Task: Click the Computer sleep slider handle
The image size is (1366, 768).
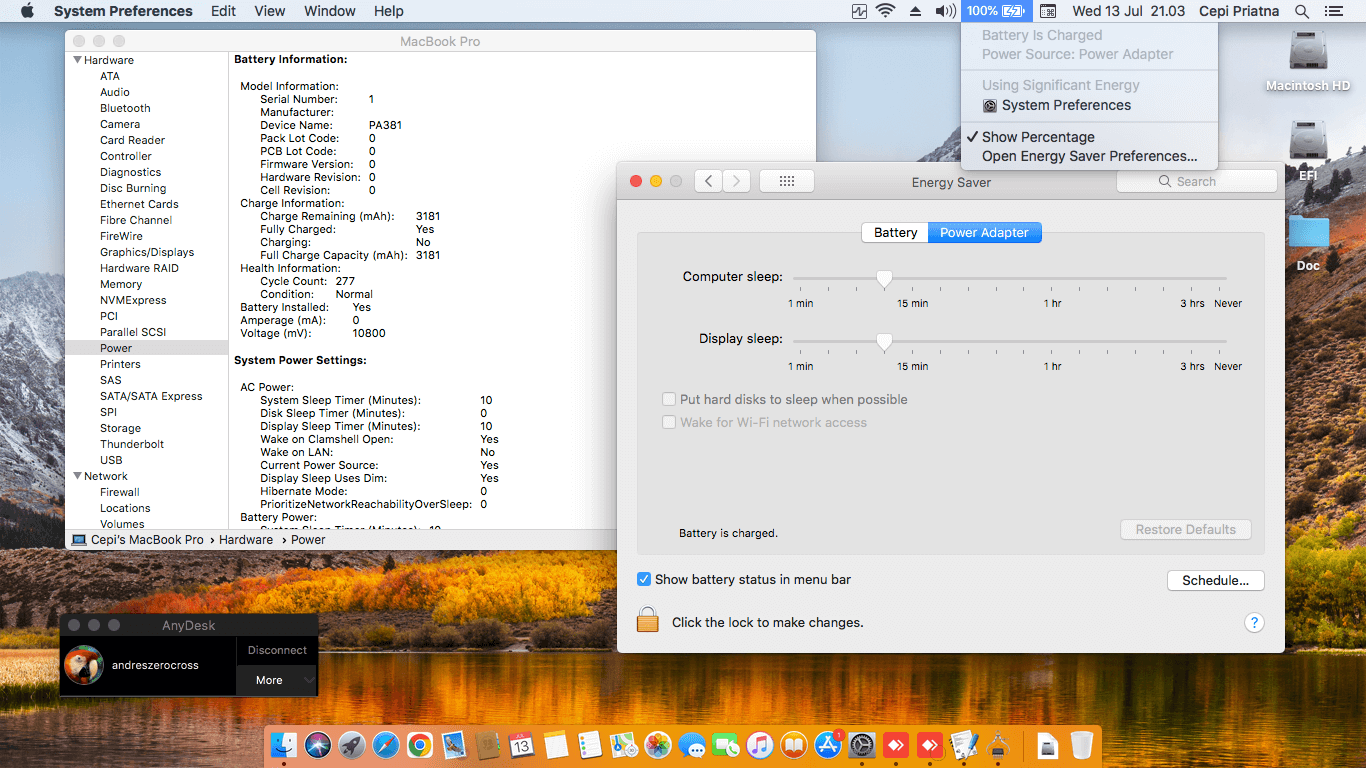Action: click(x=884, y=279)
